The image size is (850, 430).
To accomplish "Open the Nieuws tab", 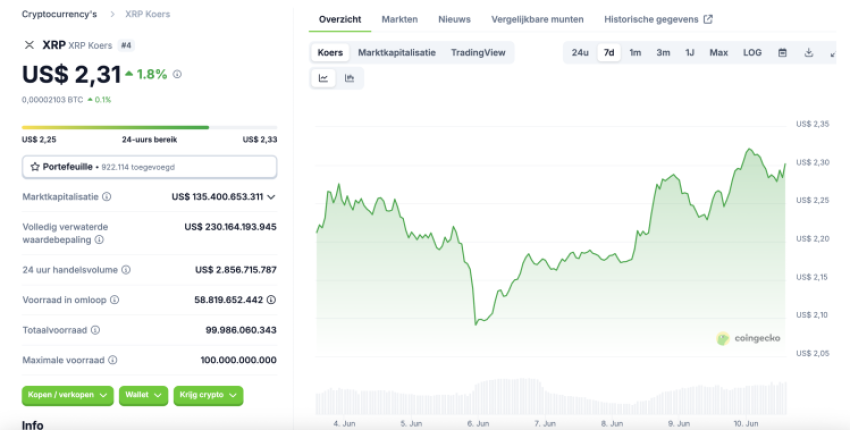I will click(454, 19).
